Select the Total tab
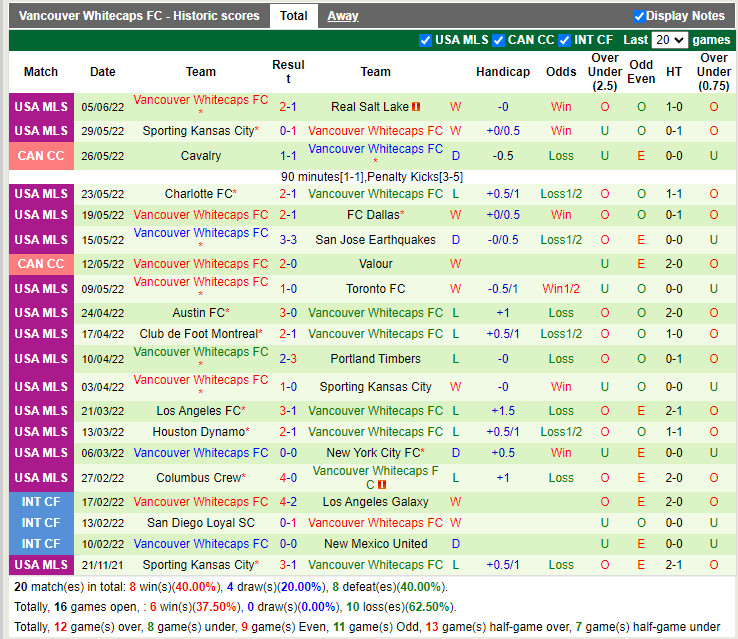Viewport: 738px width, 639px height. click(293, 16)
